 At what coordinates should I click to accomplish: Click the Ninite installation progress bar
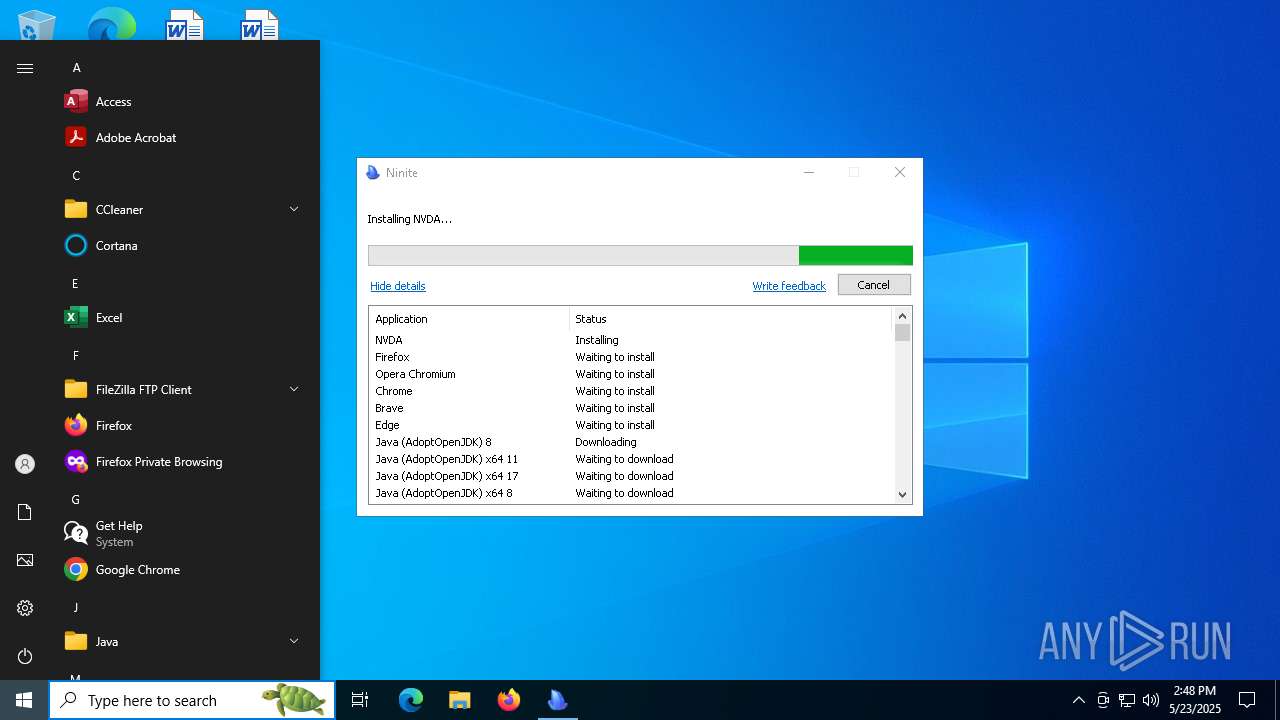pyautogui.click(x=640, y=256)
